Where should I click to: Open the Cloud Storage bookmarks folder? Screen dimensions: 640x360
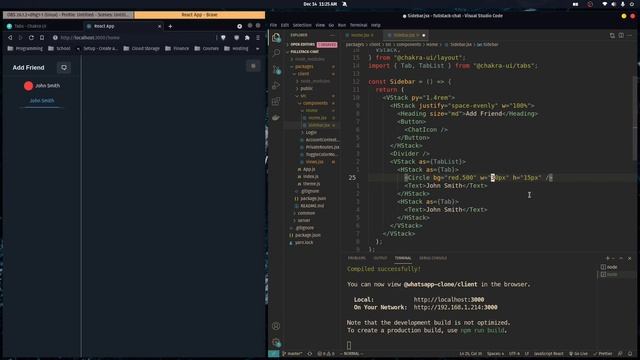coord(141,48)
